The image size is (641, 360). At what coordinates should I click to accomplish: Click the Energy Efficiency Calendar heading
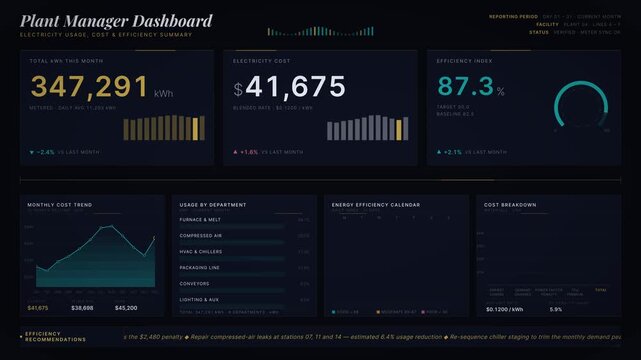coord(376,205)
